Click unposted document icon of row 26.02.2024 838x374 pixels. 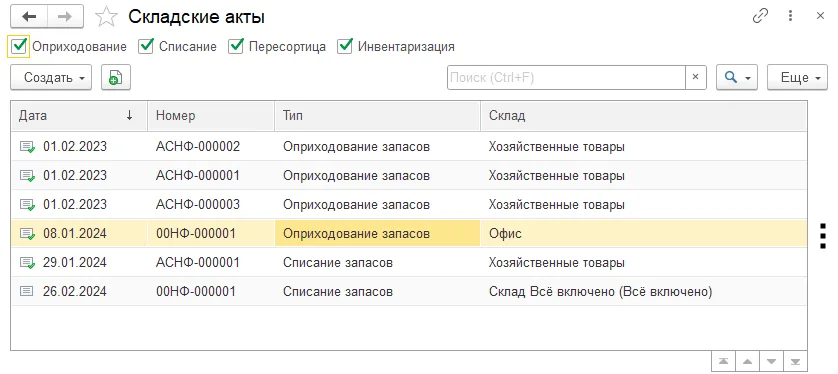pyautogui.click(x=26, y=292)
